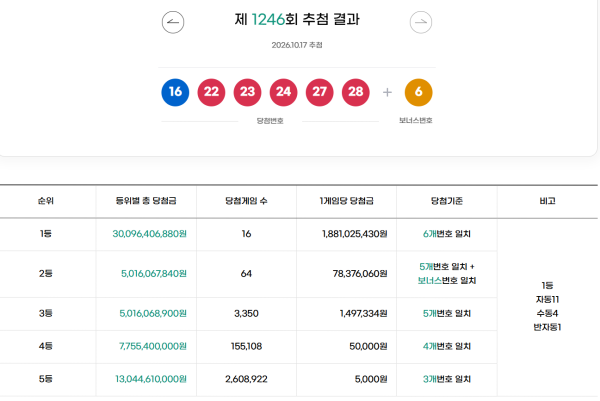Screen dimensions: 600x401
Task: Click criteria 3개번호 일치
Action: (x=447, y=379)
